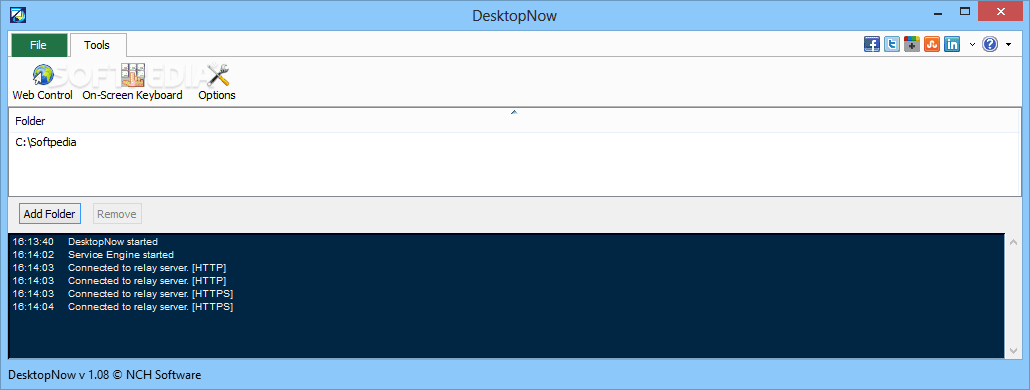Share via Google Plus icon

(912, 45)
